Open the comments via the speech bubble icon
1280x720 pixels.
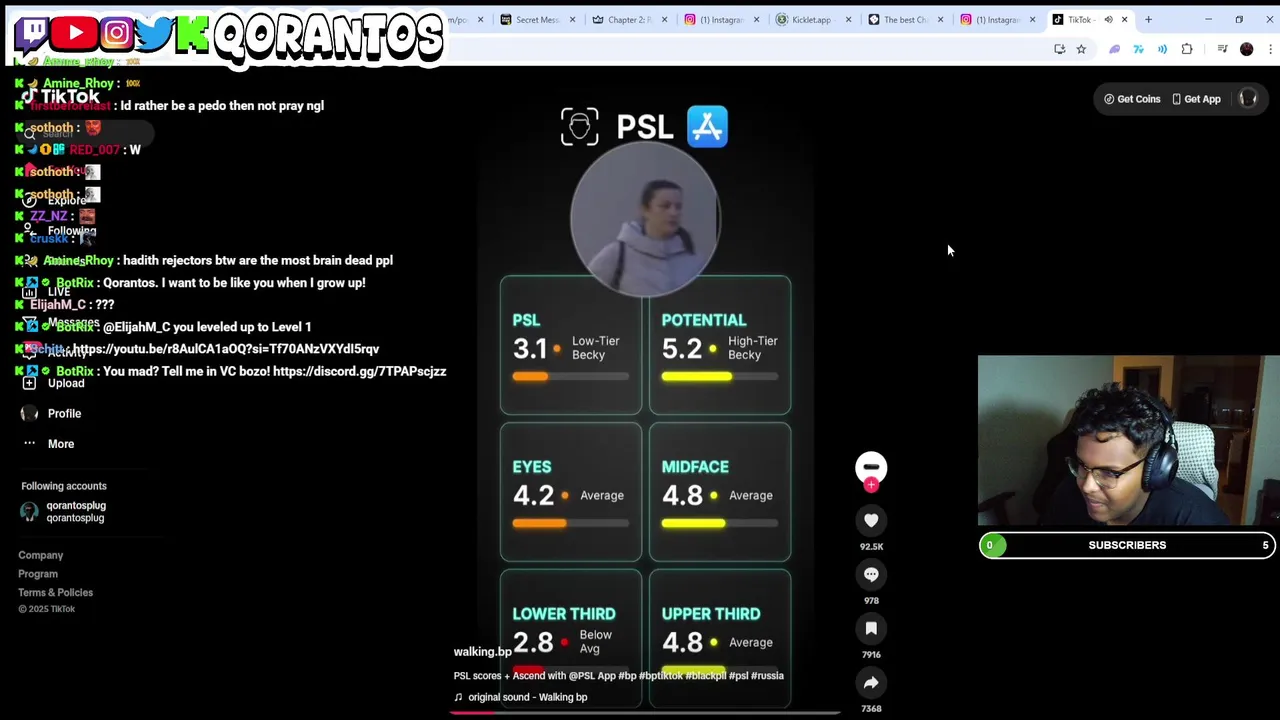click(871, 574)
